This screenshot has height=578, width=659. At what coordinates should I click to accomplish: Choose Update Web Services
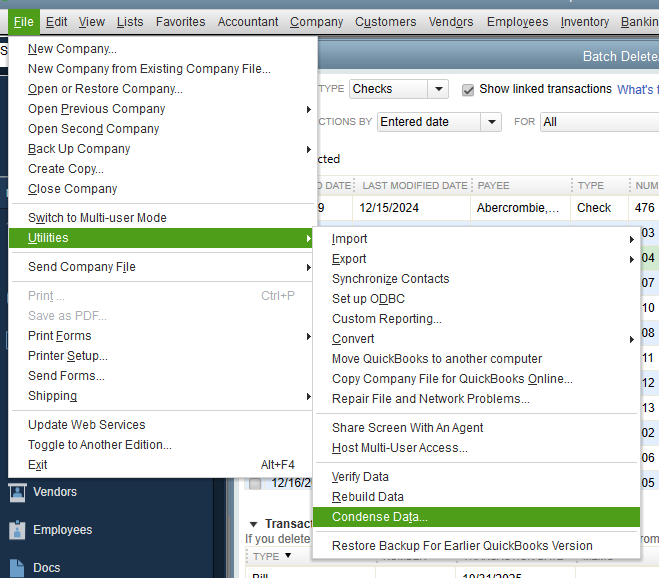coord(162,425)
